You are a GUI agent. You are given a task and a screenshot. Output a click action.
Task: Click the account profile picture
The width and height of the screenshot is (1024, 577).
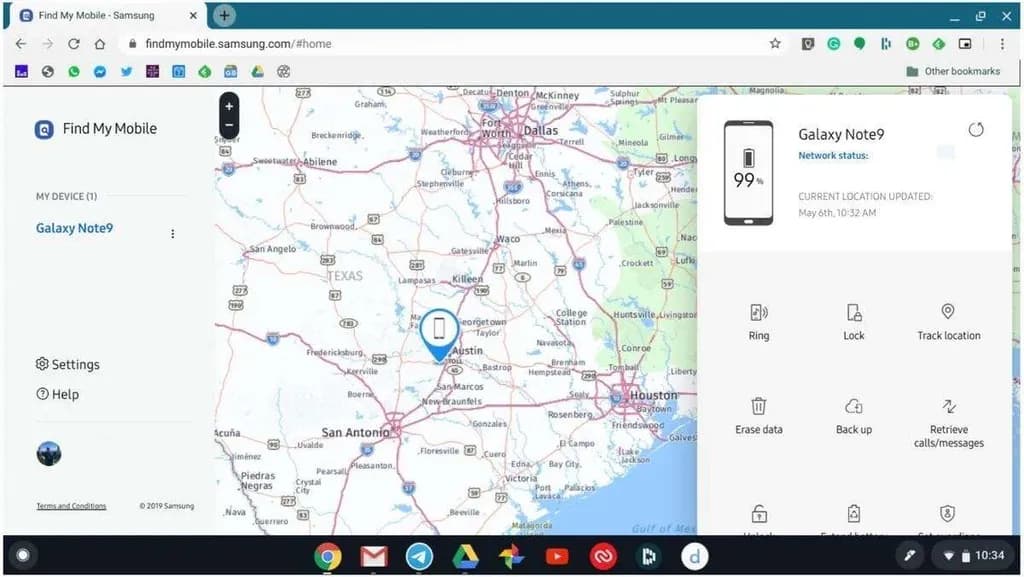coord(48,454)
